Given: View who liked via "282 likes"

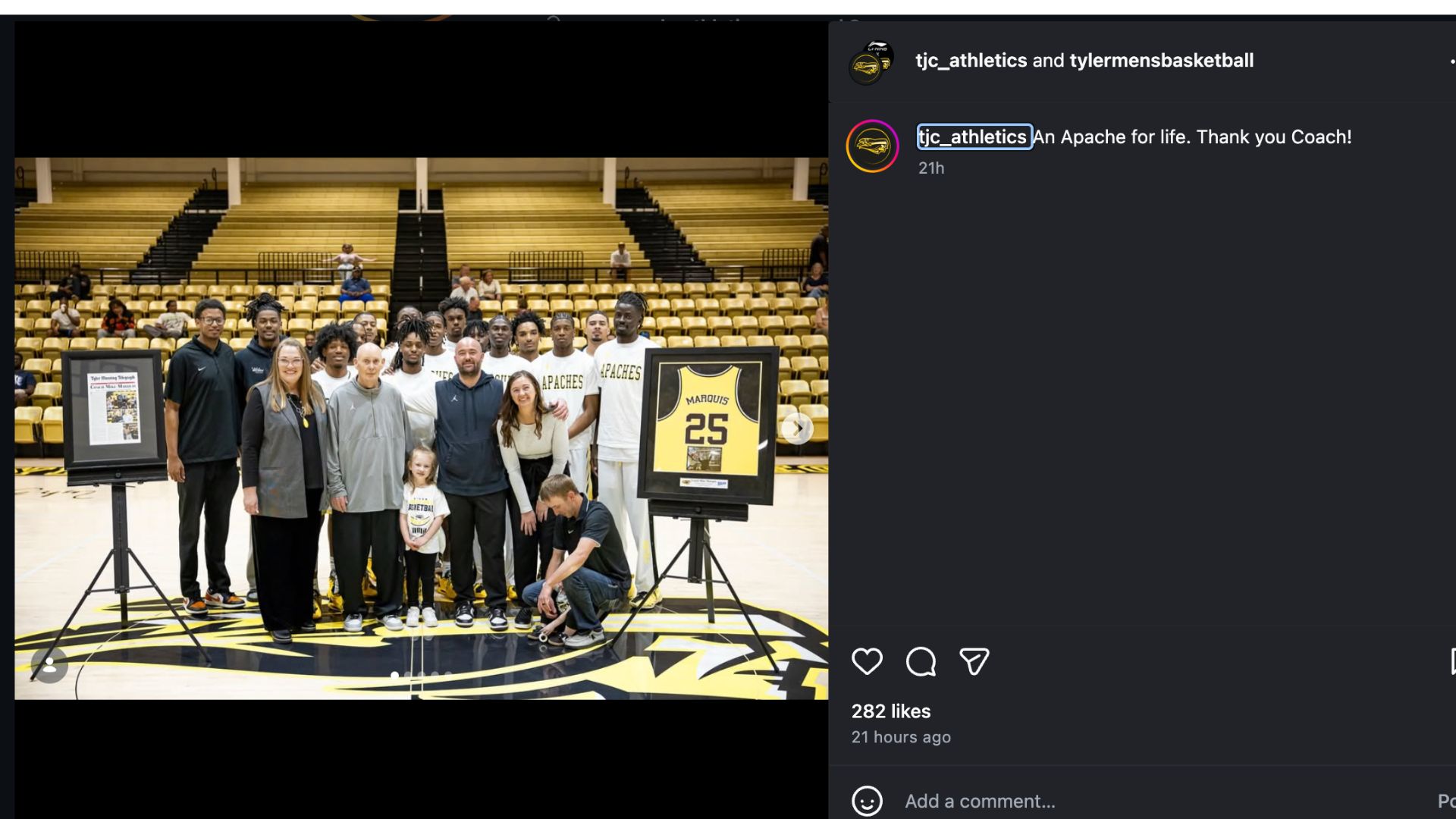Looking at the screenshot, I should pos(891,711).
